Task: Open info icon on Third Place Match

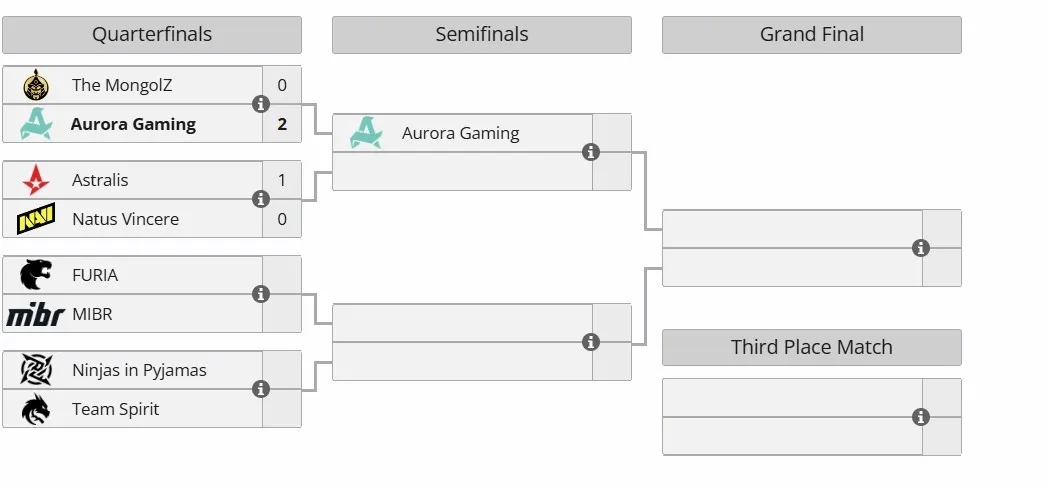Action: (x=921, y=417)
